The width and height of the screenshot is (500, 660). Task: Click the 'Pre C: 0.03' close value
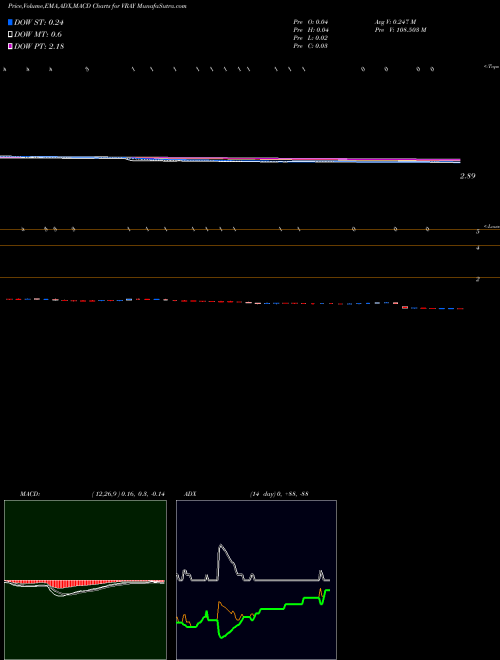coord(311,46)
